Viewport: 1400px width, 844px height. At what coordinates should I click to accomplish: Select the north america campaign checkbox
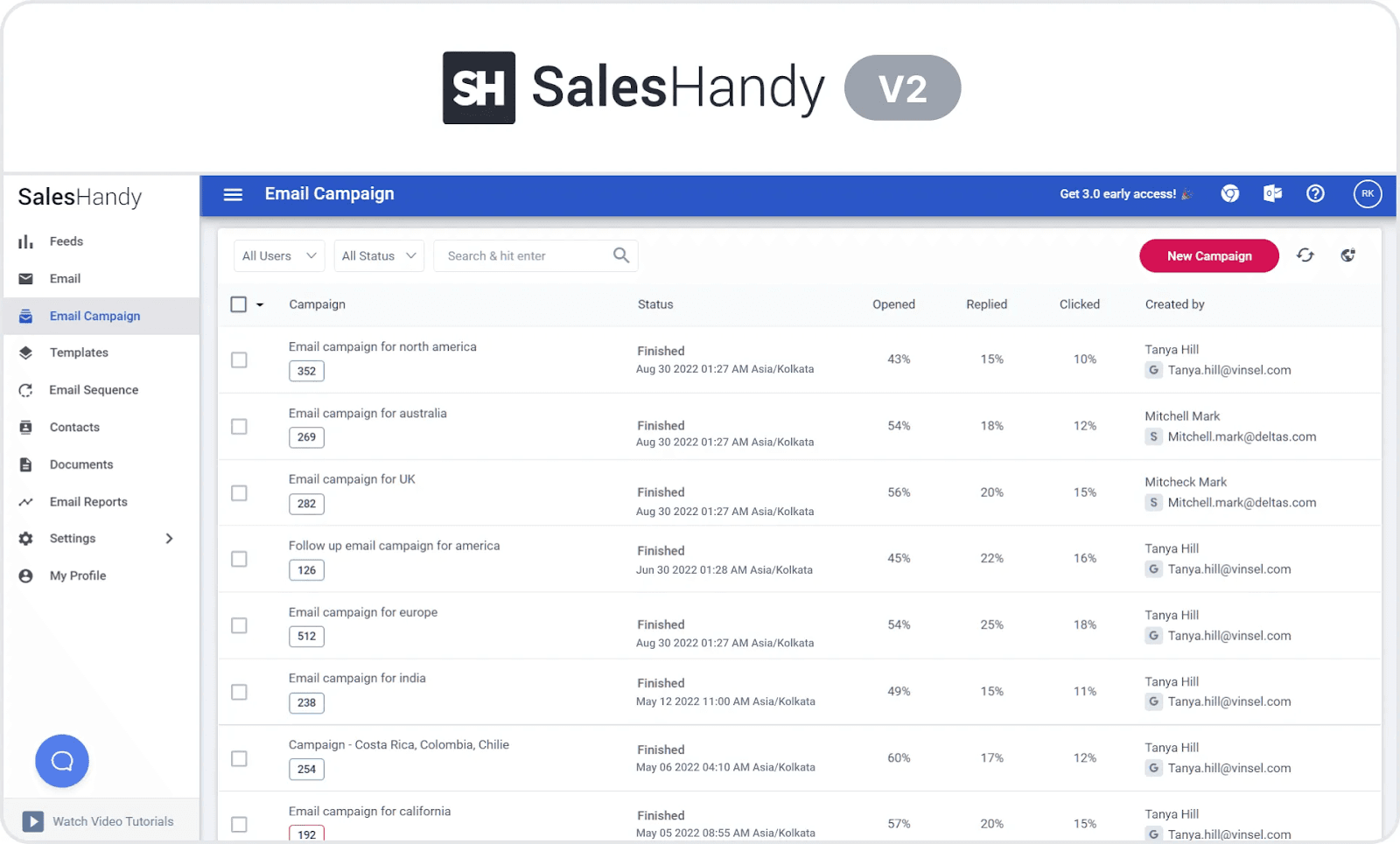(239, 359)
